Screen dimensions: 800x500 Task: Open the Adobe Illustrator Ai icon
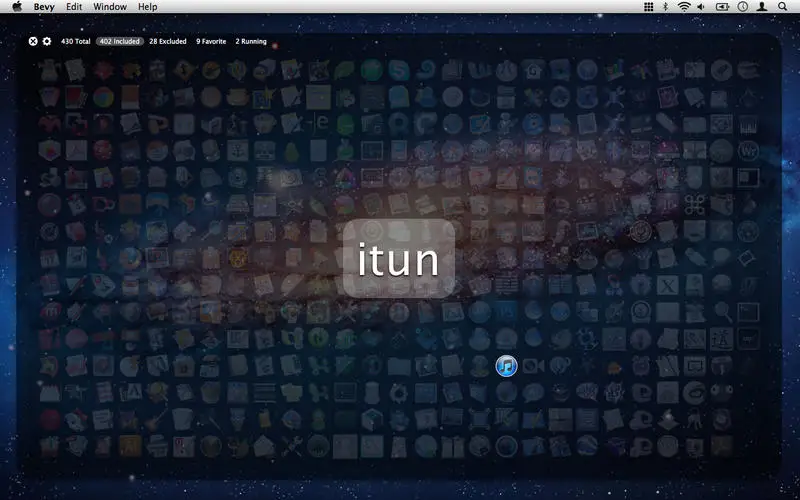click(x=130, y=446)
